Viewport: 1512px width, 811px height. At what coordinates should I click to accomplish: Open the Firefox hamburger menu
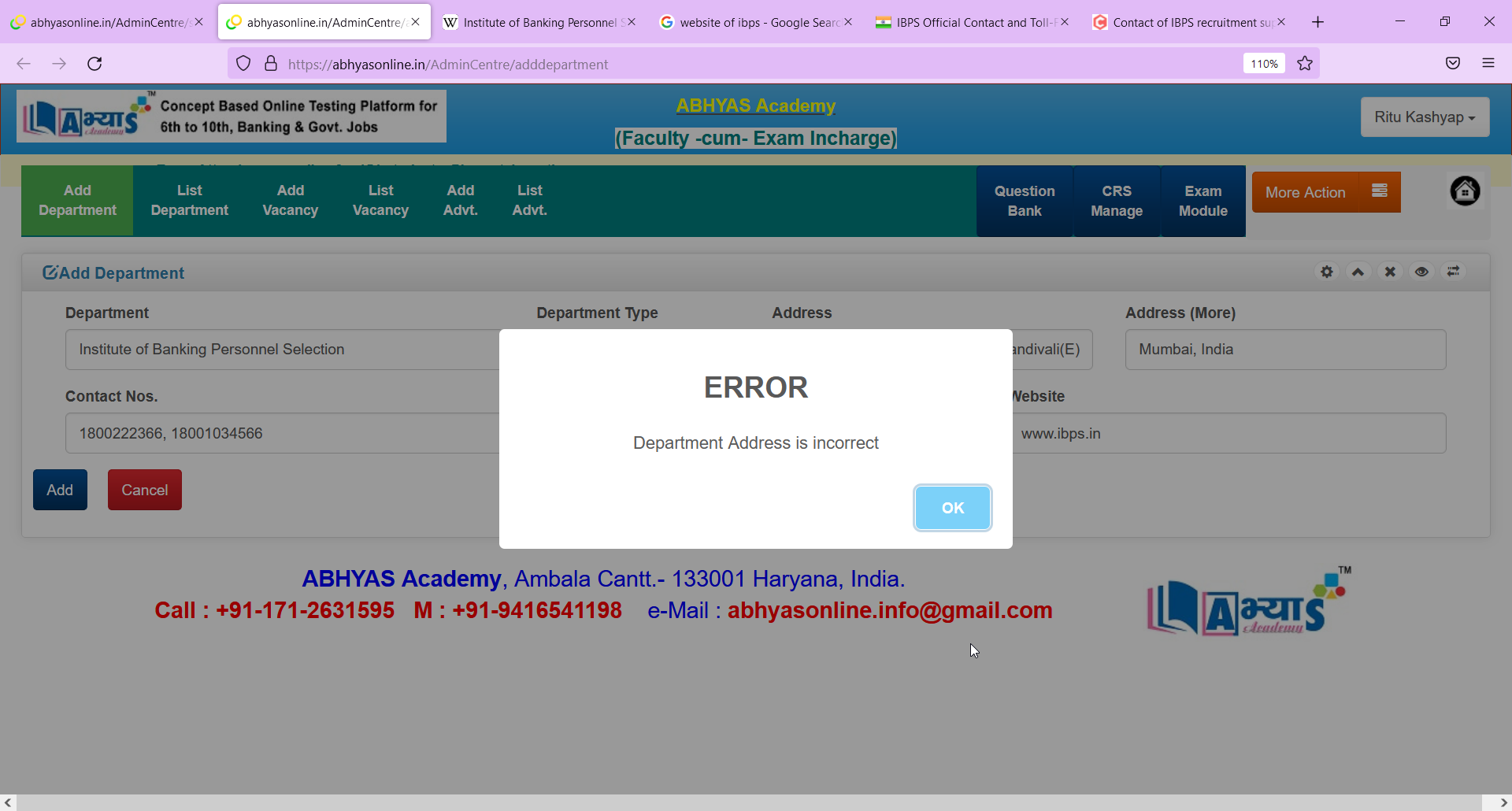click(x=1488, y=64)
